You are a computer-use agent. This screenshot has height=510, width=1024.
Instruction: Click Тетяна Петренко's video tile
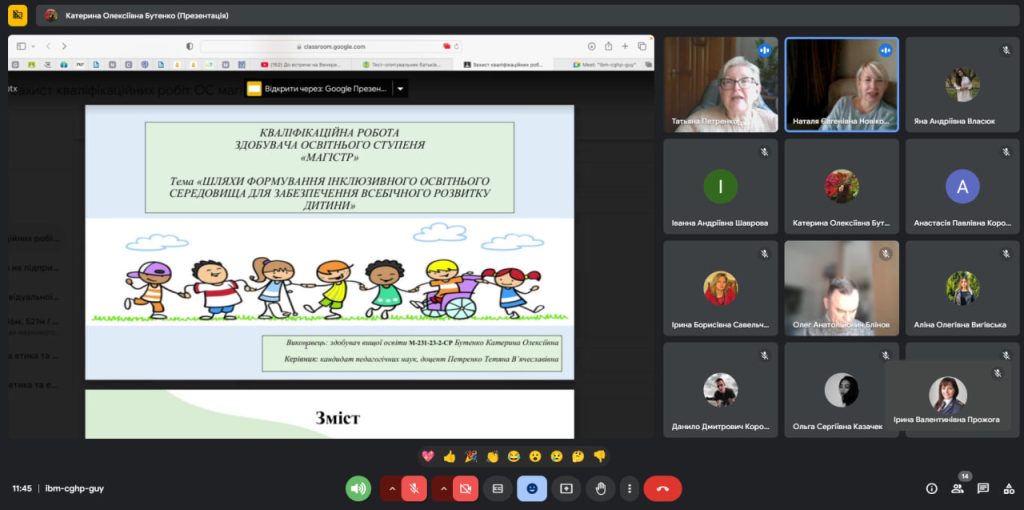(720, 85)
